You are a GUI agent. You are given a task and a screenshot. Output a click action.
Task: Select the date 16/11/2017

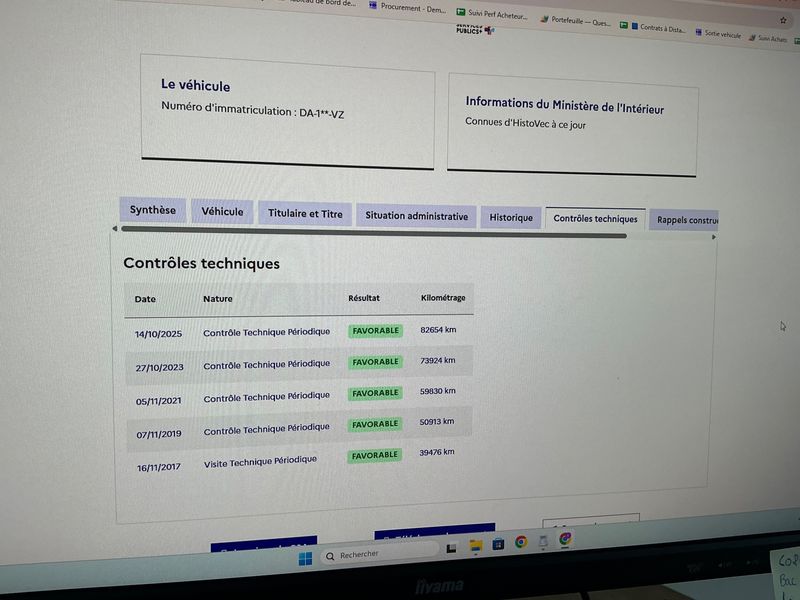pos(159,467)
